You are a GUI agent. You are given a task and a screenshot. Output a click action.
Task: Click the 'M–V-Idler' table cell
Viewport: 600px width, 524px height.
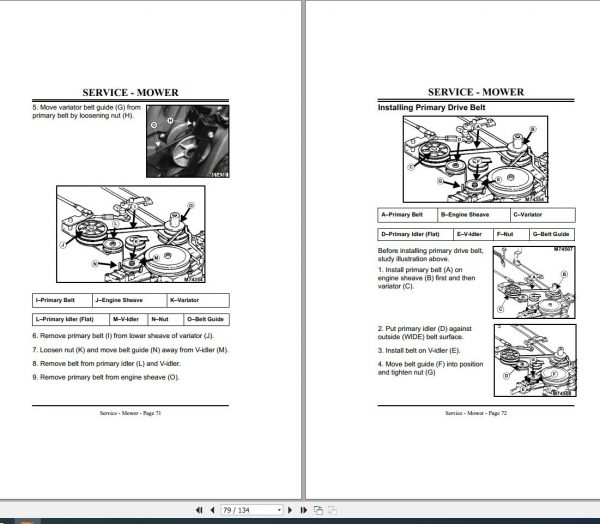129,319
